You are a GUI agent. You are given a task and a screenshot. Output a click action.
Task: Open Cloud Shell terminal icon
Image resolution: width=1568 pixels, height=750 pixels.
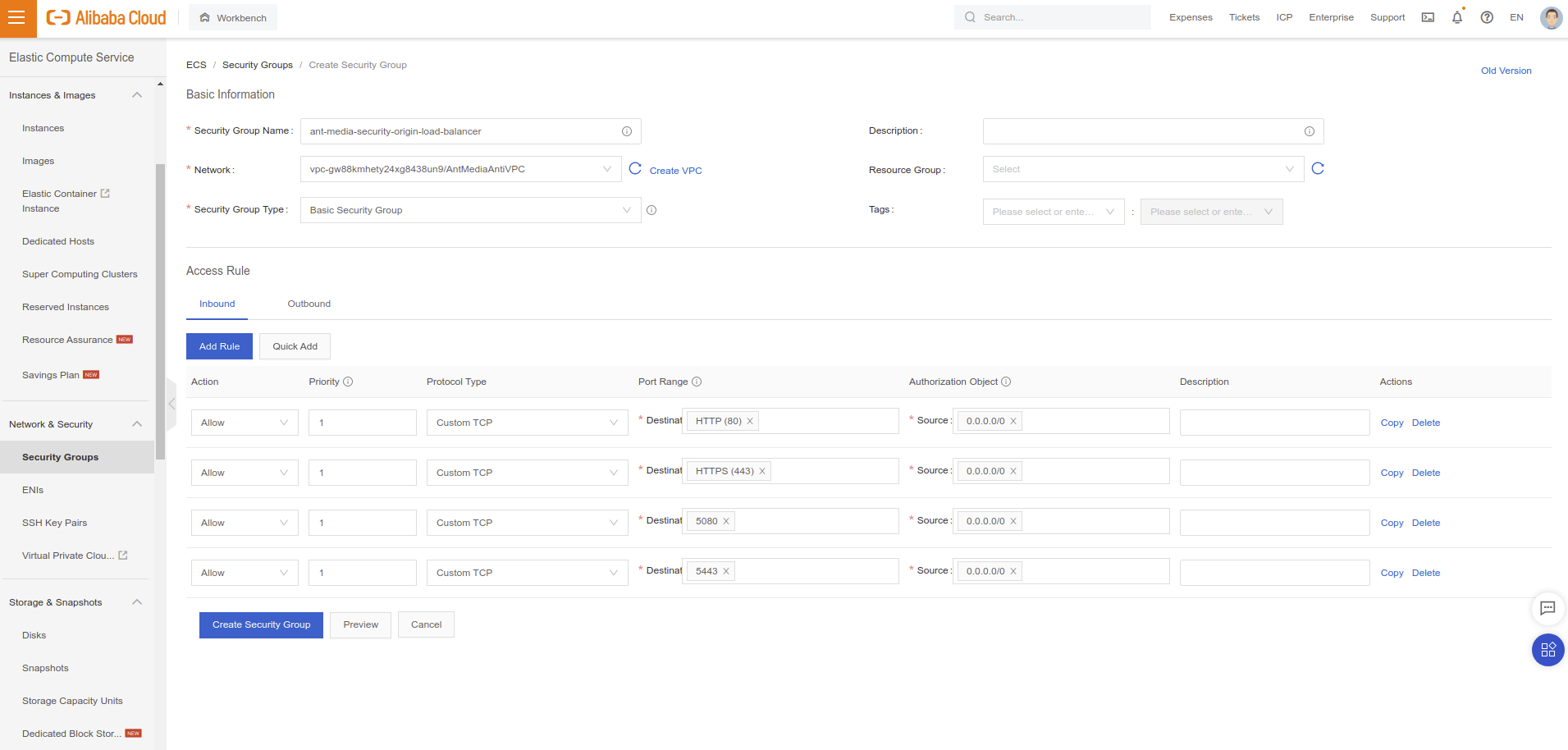tap(1428, 17)
